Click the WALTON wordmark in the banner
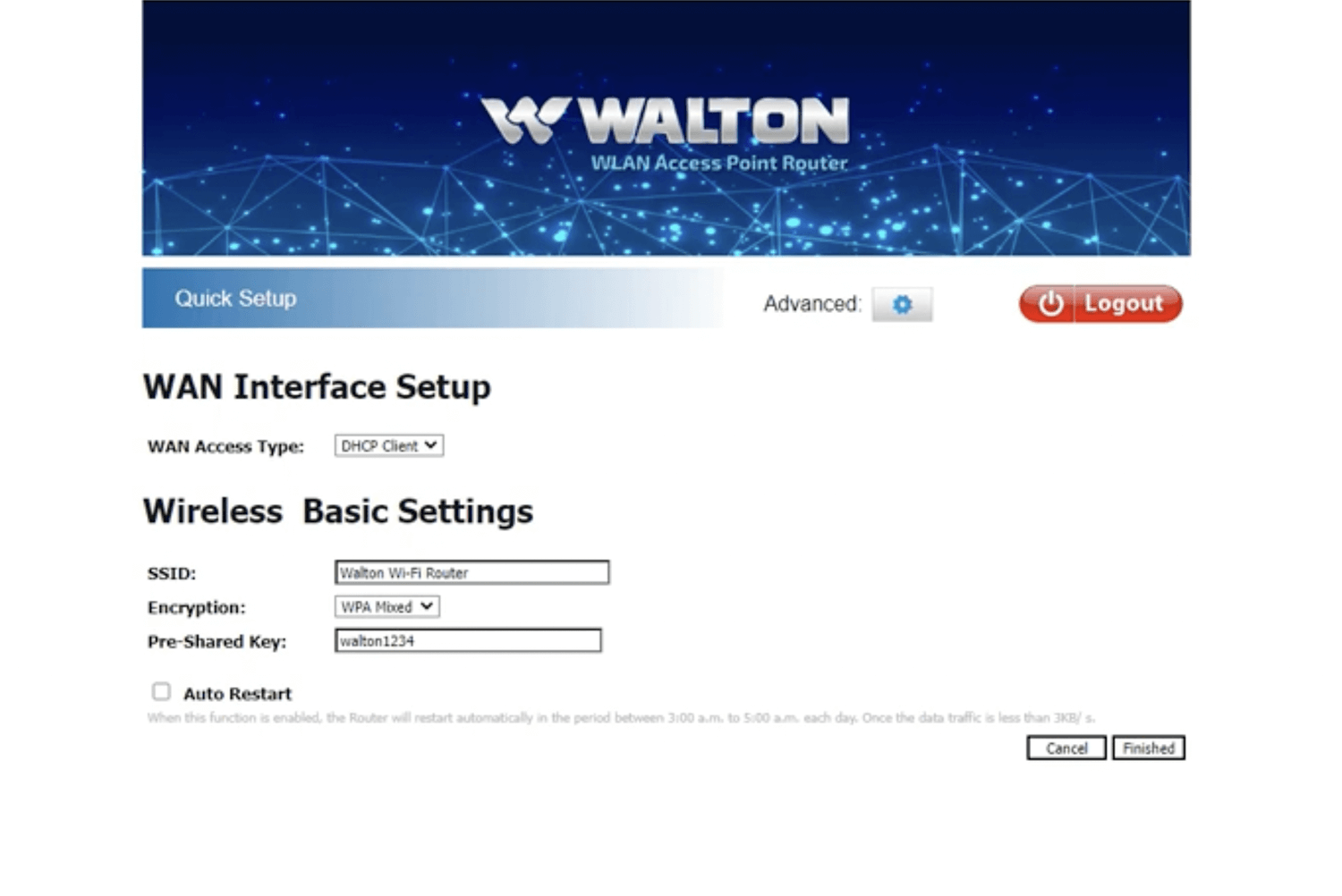The image size is (1342, 896). point(713,121)
